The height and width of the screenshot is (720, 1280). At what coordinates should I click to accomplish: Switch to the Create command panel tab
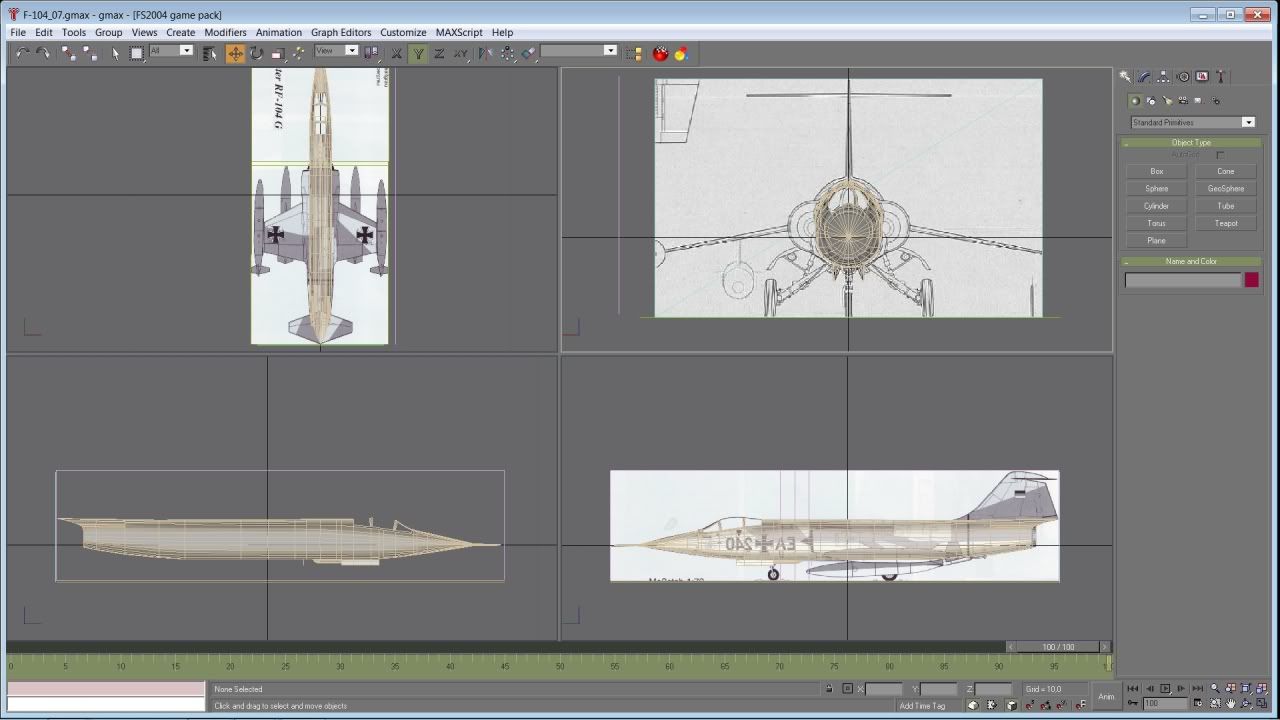tap(1125, 76)
